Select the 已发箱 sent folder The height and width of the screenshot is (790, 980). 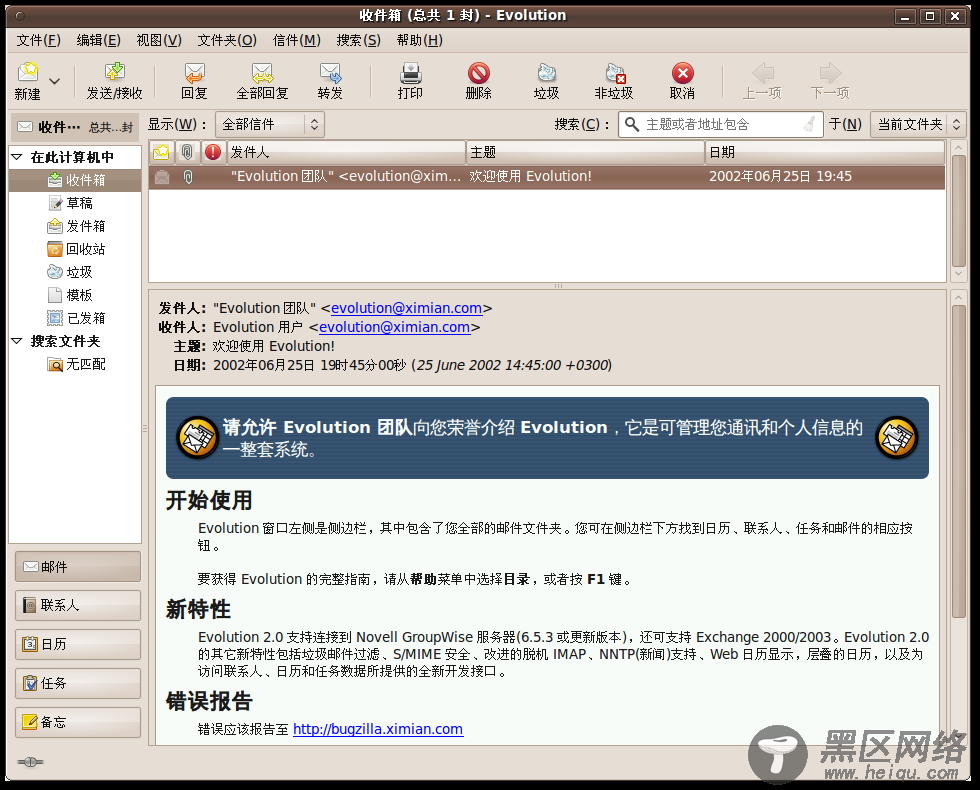tap(76, 318)
